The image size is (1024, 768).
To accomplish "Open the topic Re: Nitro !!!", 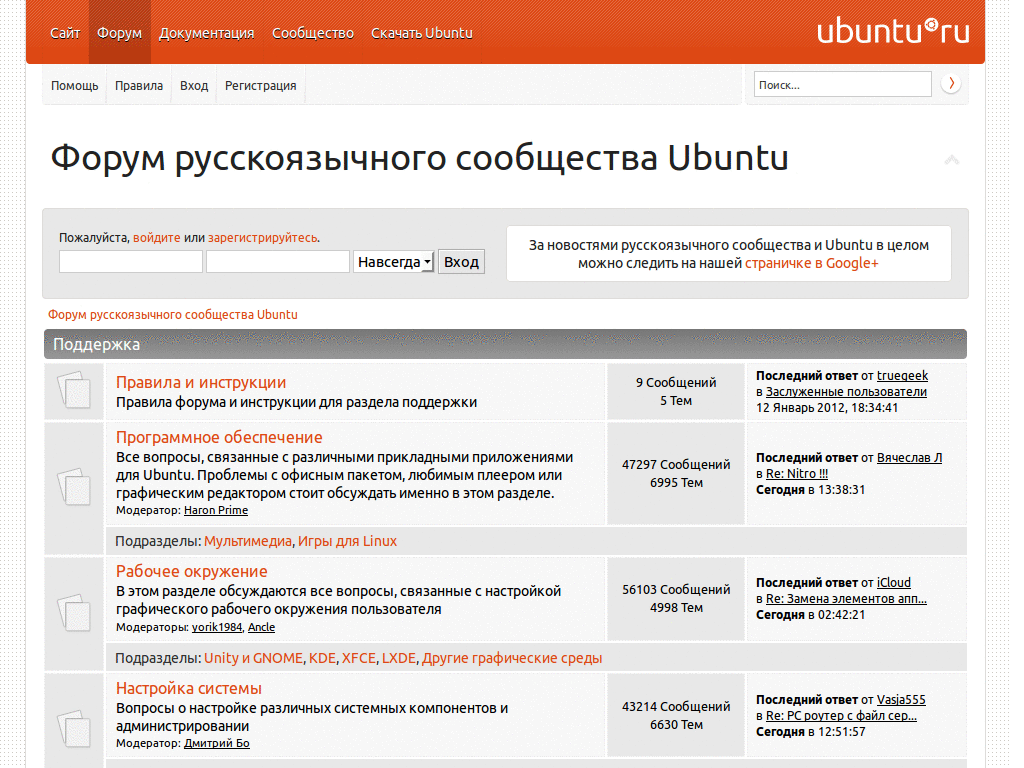I will coord(796,471).
